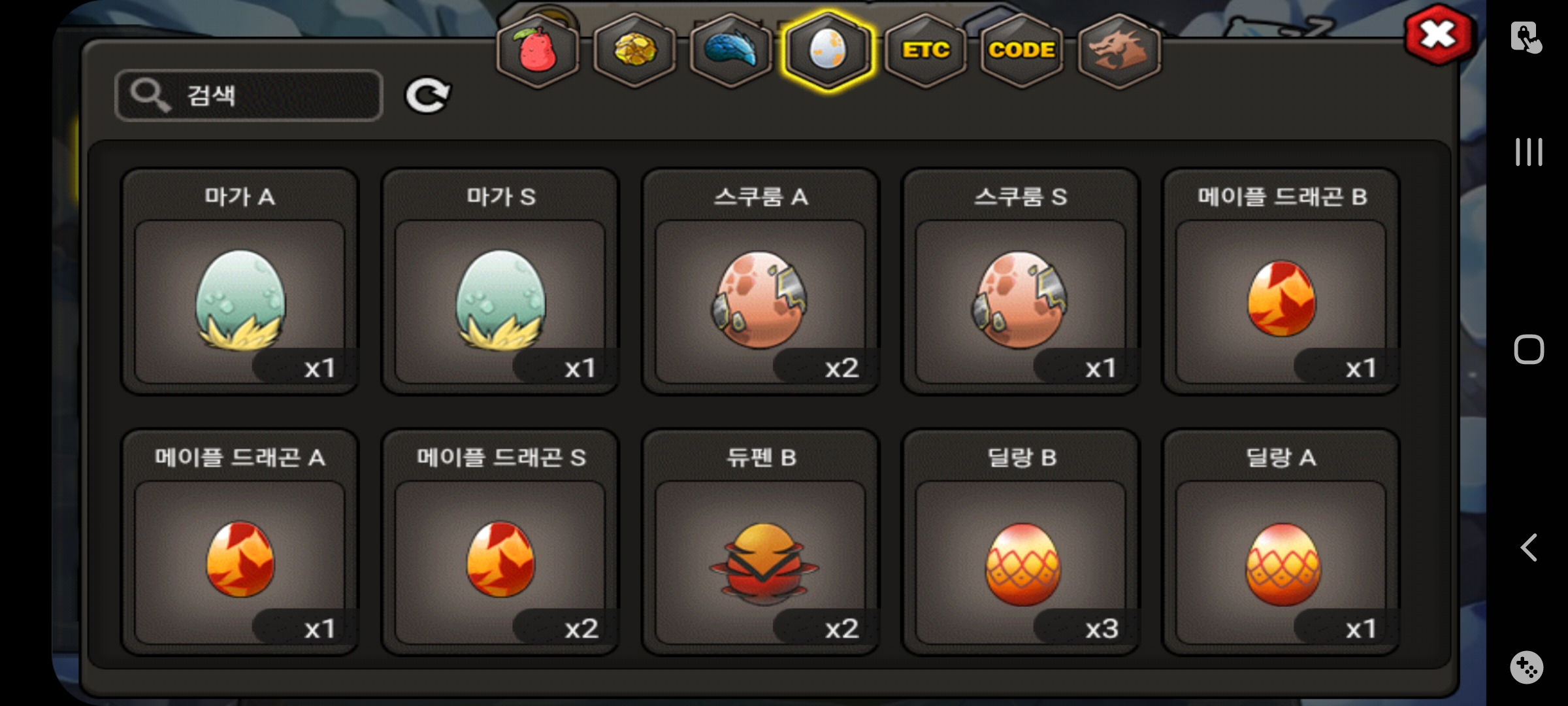Tap the Android back navigation arrow

point(1529,548)
